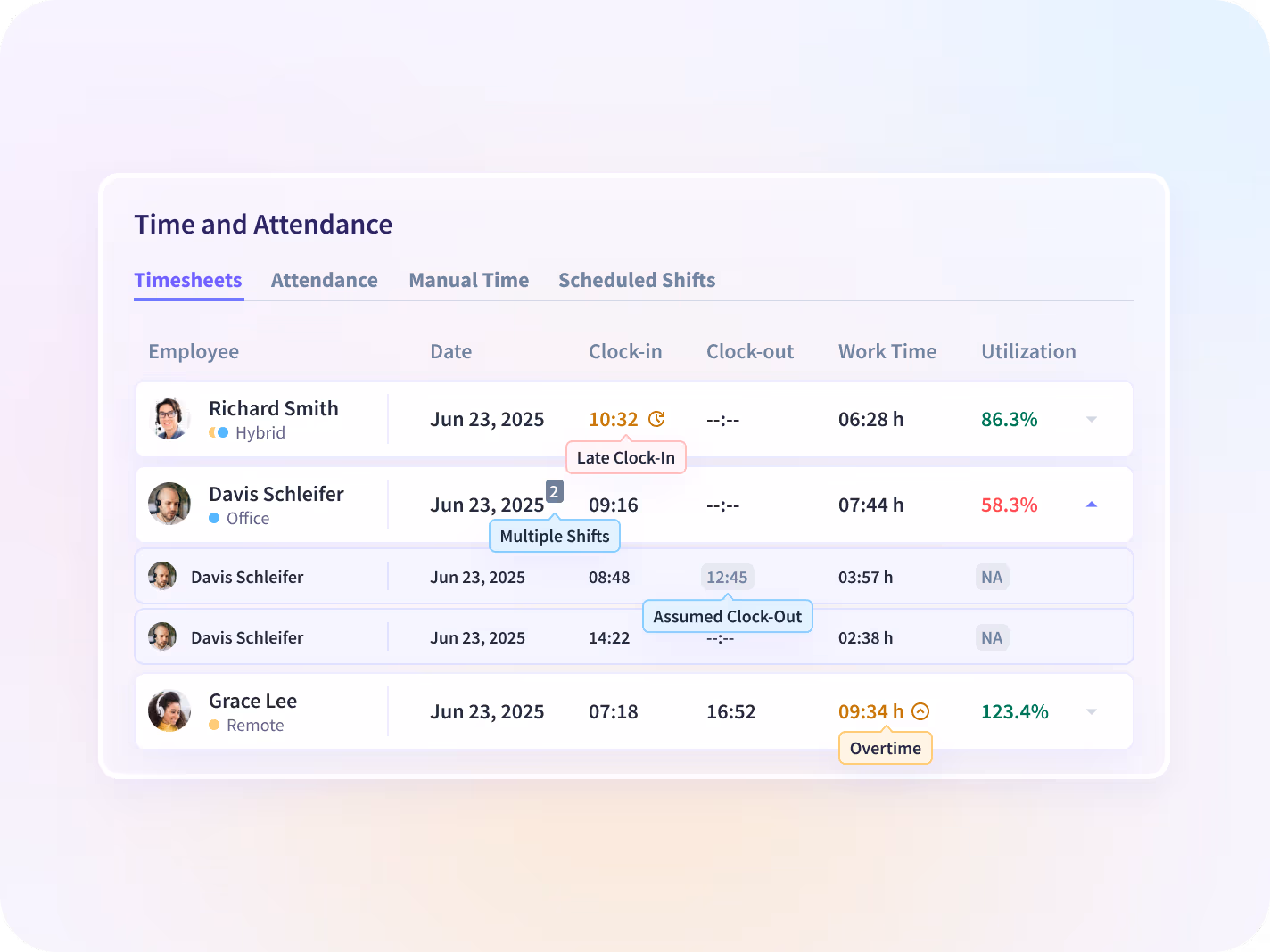Click the Multiple Shifts tooltip label
This screenshot has height=952, width=1270.
tap(555, 536)
